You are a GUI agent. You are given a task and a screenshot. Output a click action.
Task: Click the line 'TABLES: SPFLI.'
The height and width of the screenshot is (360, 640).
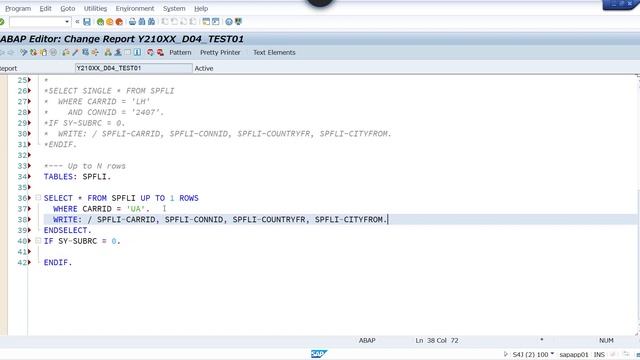(x=77, y=177)
